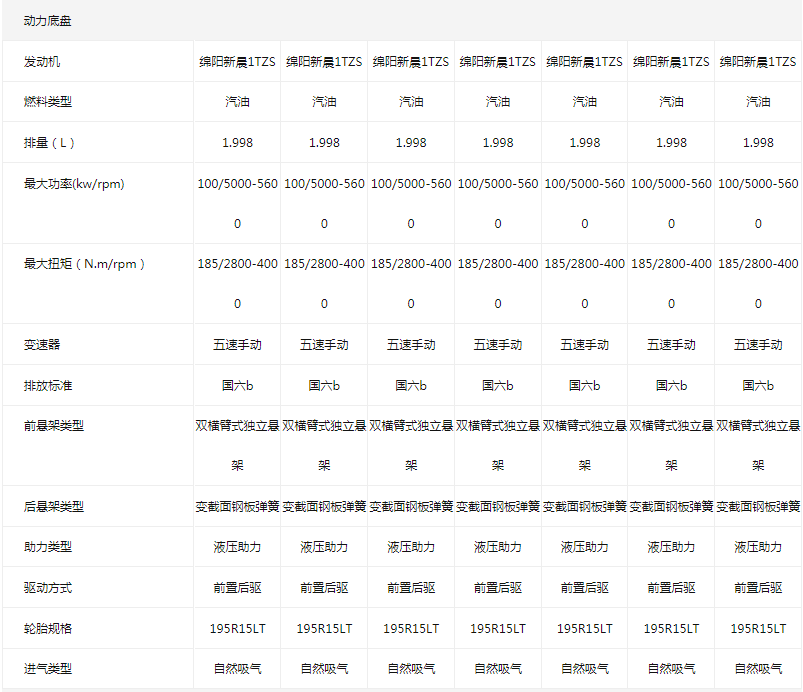This screenshot has height=692, width=803.
Task: Click 绵阳新晨1TZS in the first data column
Action: 237,62
